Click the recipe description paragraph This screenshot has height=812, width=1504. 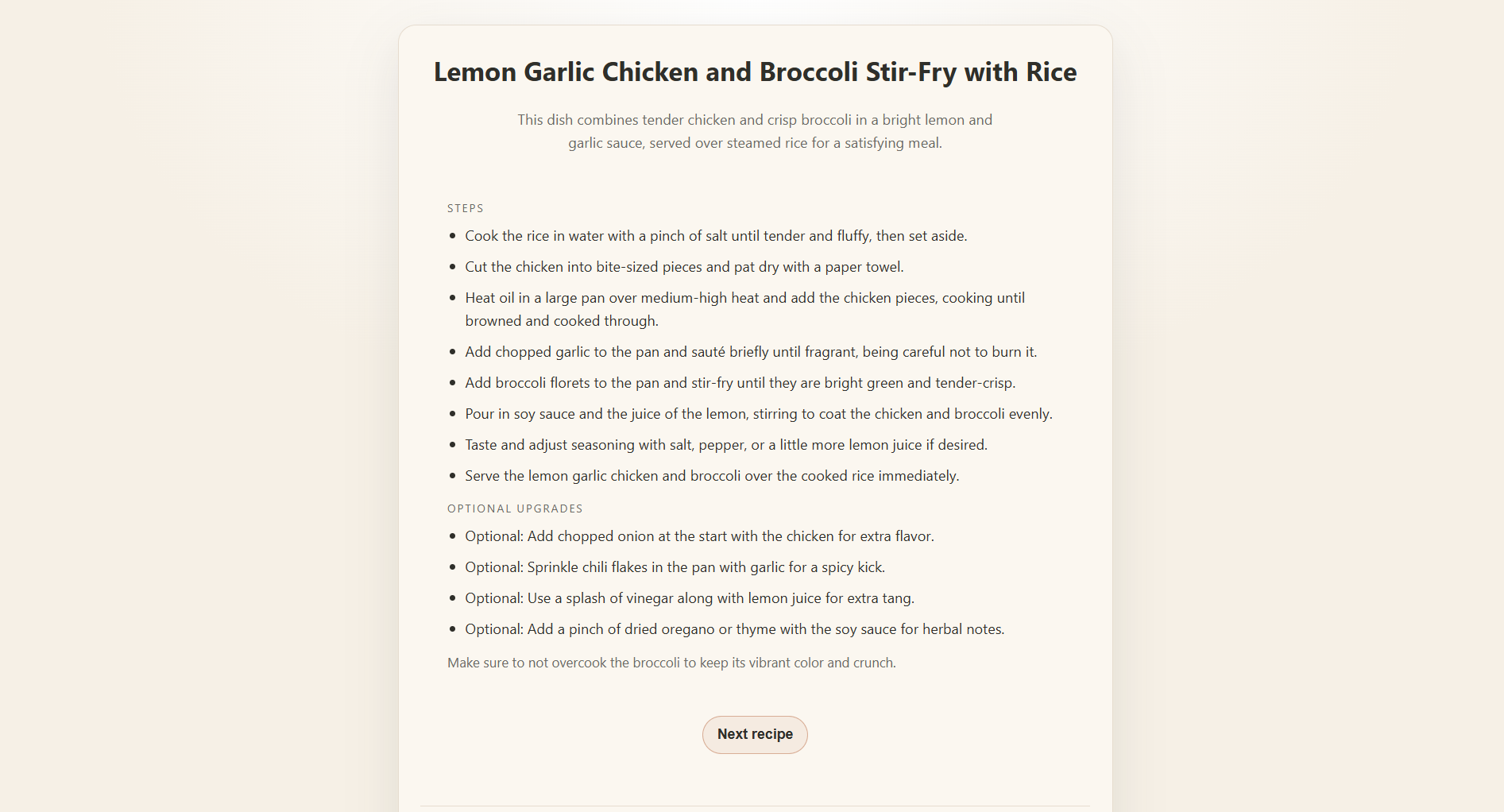tap(753, 131)
